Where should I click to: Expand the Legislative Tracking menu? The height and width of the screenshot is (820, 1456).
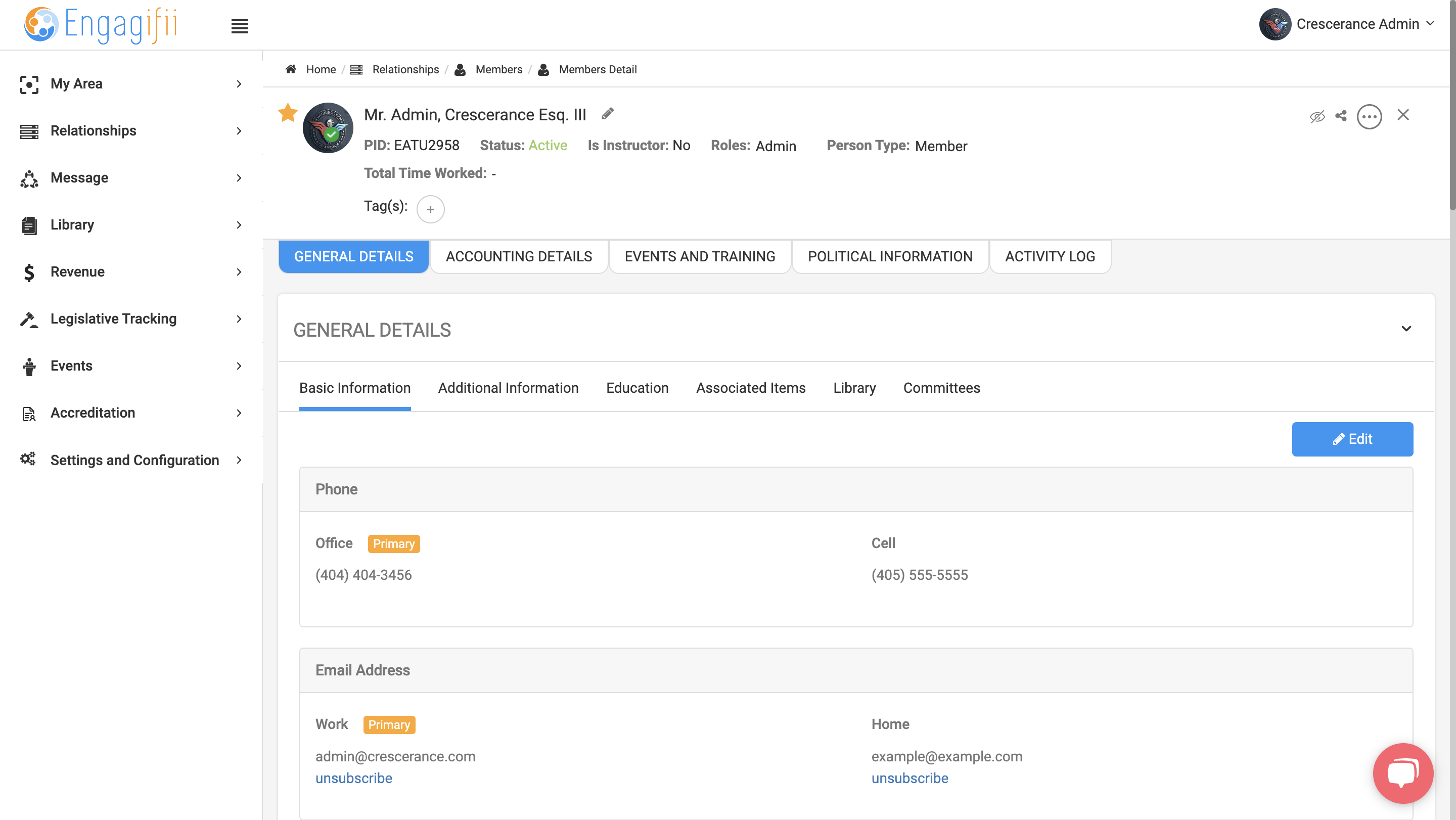click(131, 318)
